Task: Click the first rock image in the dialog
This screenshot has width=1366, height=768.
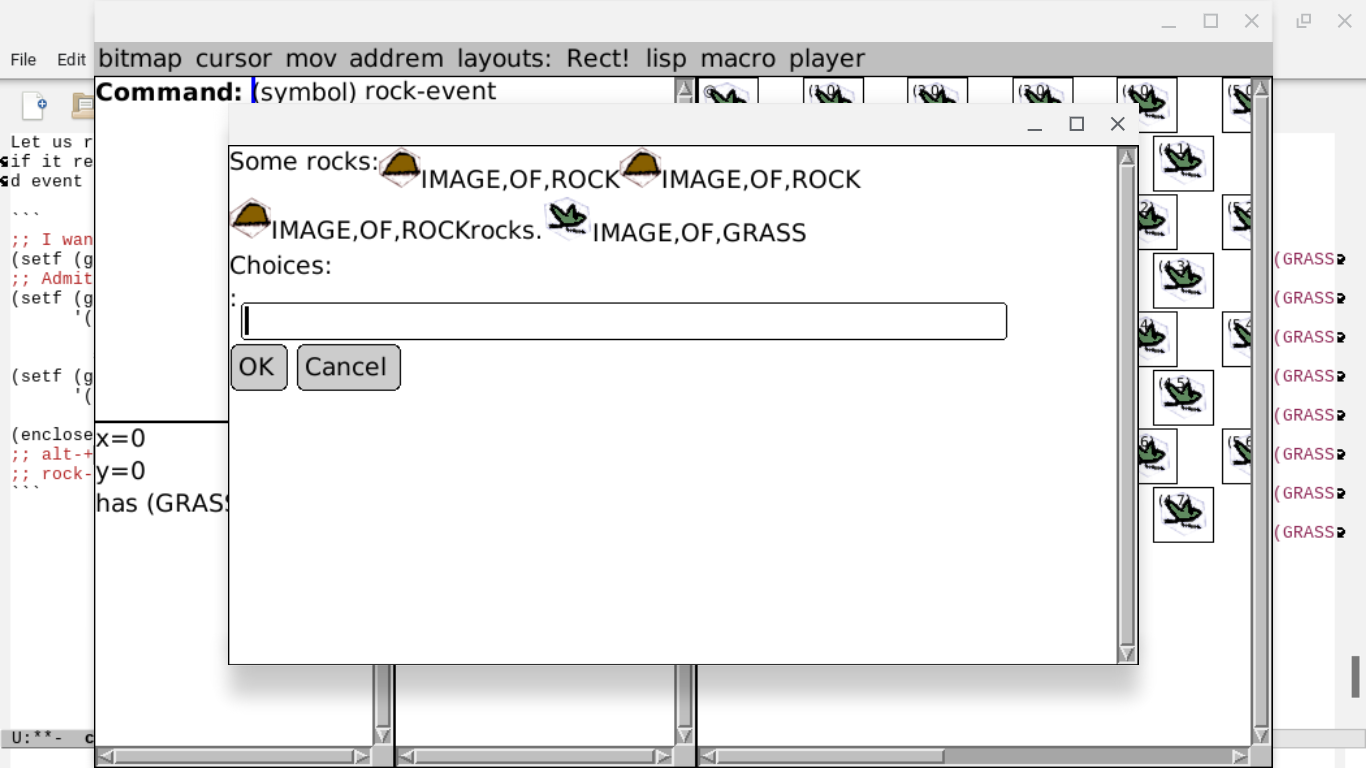Action: [x=400, y=168]
